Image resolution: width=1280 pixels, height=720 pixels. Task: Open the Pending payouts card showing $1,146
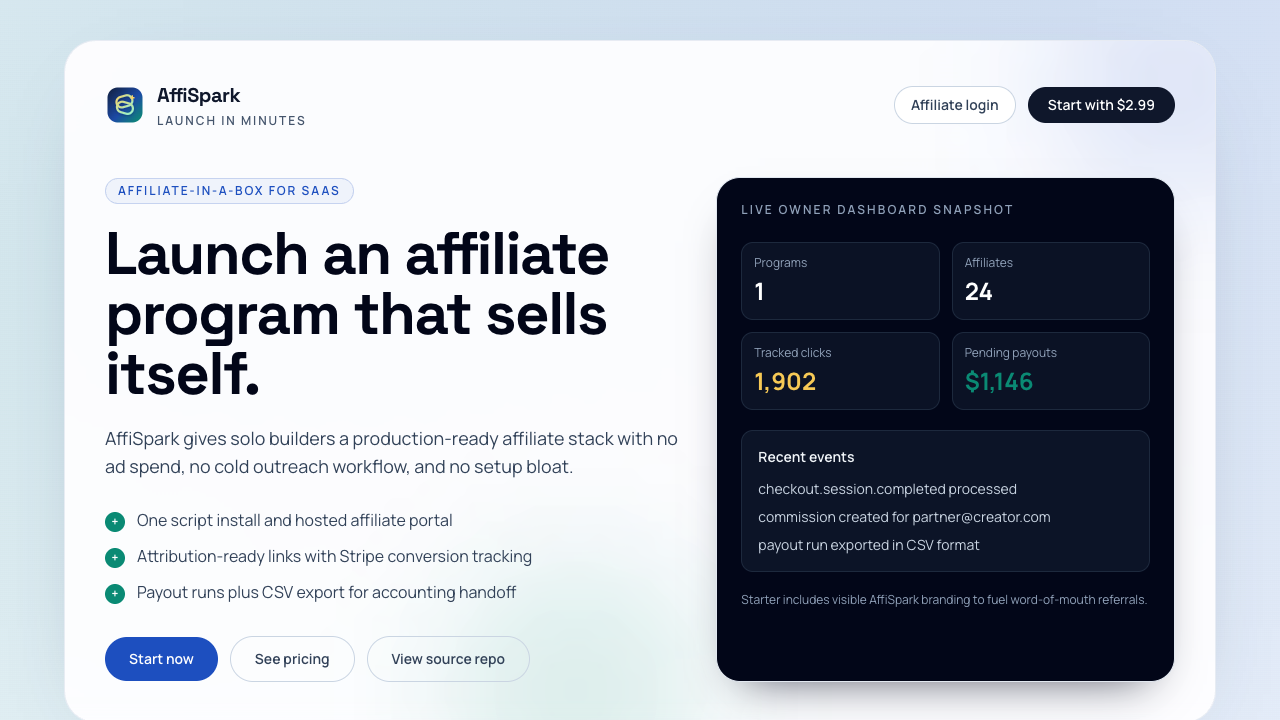(x=1051, y=370)
